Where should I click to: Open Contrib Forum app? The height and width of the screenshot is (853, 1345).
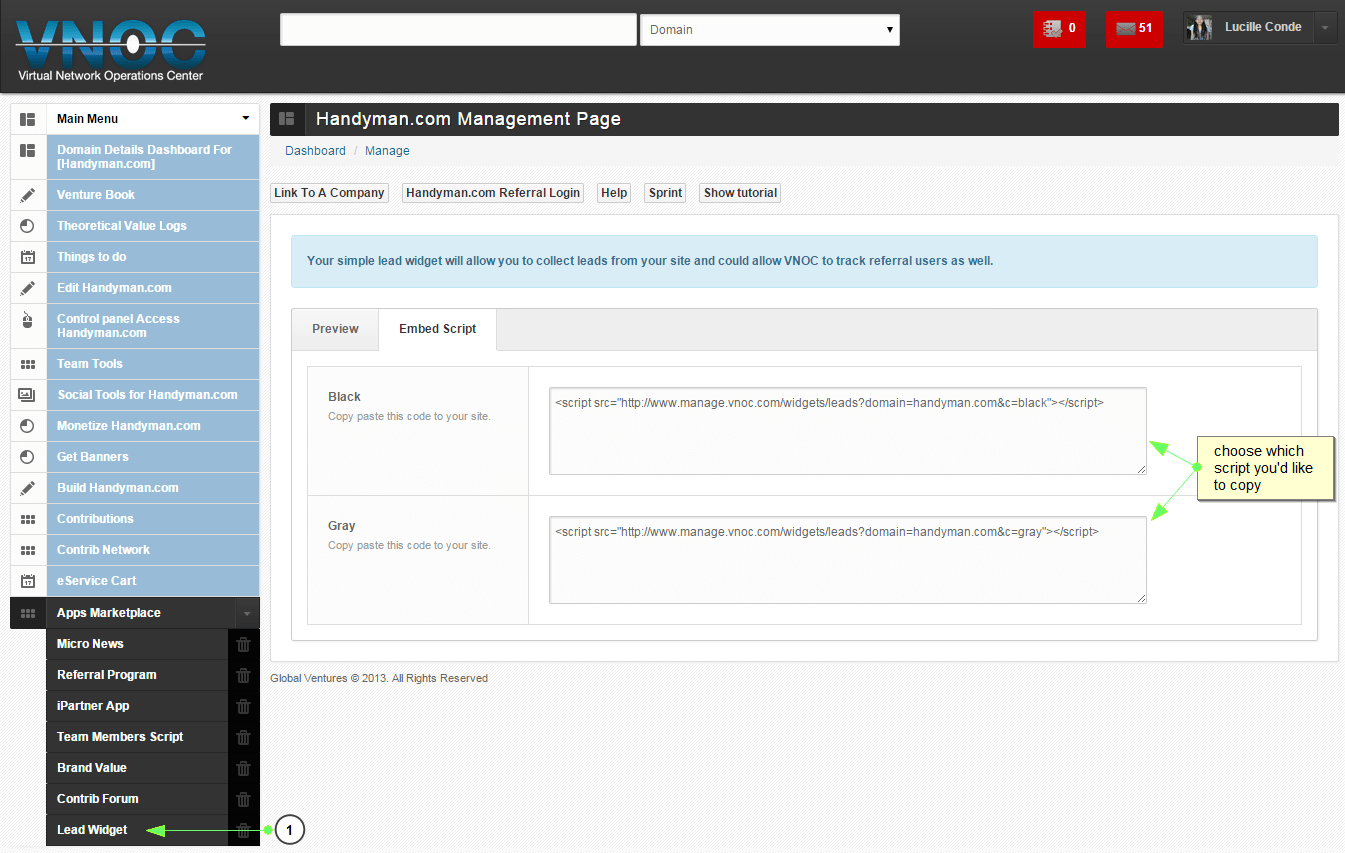pos(137,799)
